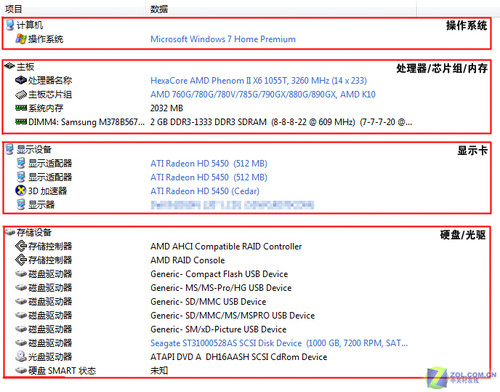The image size is (500, 392).
Task: Click the CPU chip icon for 处理器名称
Action: point(21,80)
